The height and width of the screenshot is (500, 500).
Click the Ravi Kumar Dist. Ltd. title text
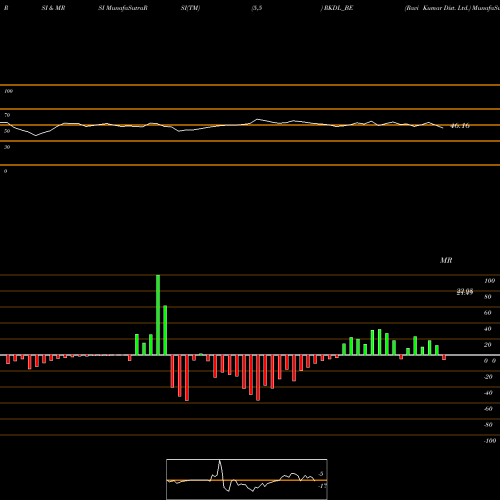point(438,8)
